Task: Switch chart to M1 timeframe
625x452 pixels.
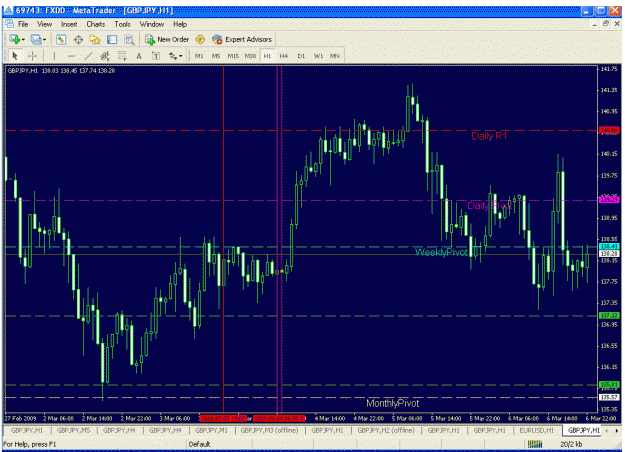Action: pos(199,56)
